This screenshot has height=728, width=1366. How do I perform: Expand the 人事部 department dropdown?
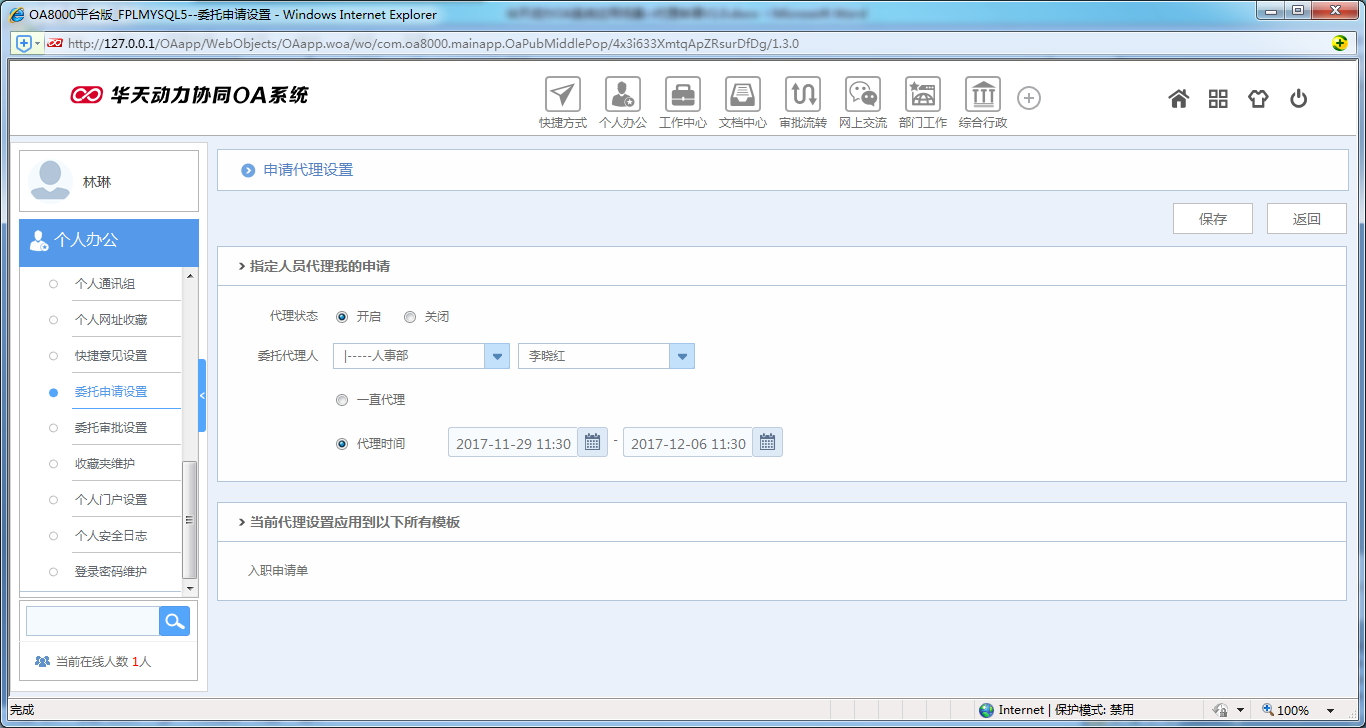click(x=497, y=356)
